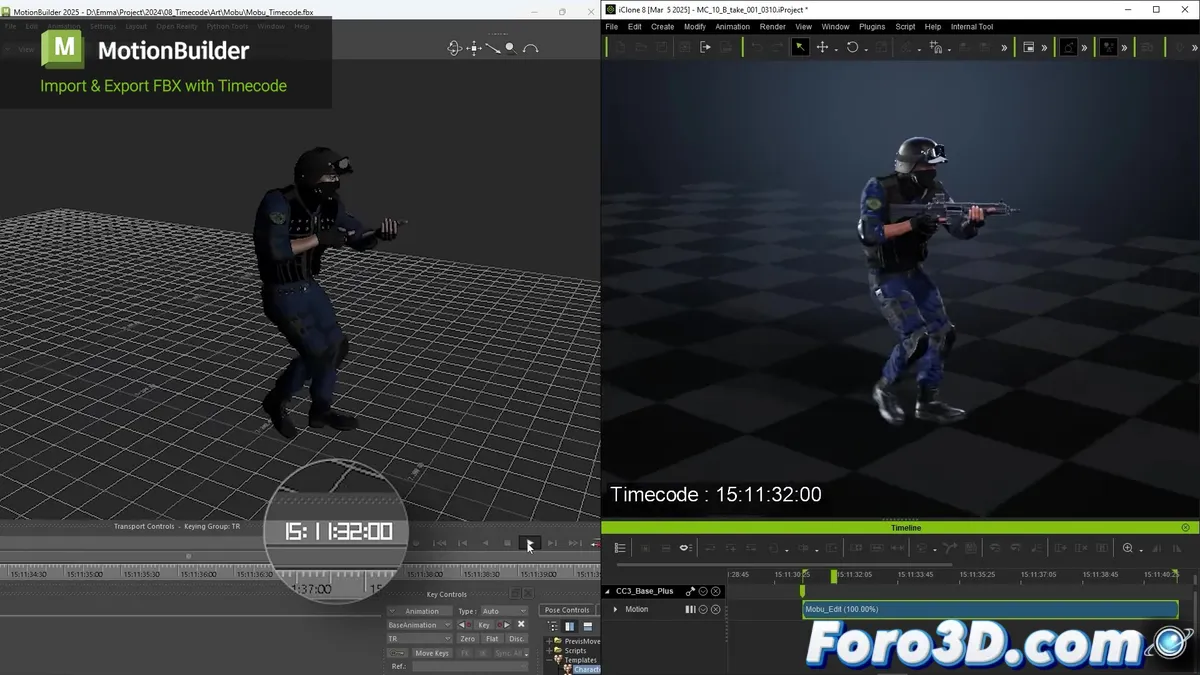Click asset browser list view icon
Image resolution: width=1200 pixels, height=675 pixels.
point(588,626)
